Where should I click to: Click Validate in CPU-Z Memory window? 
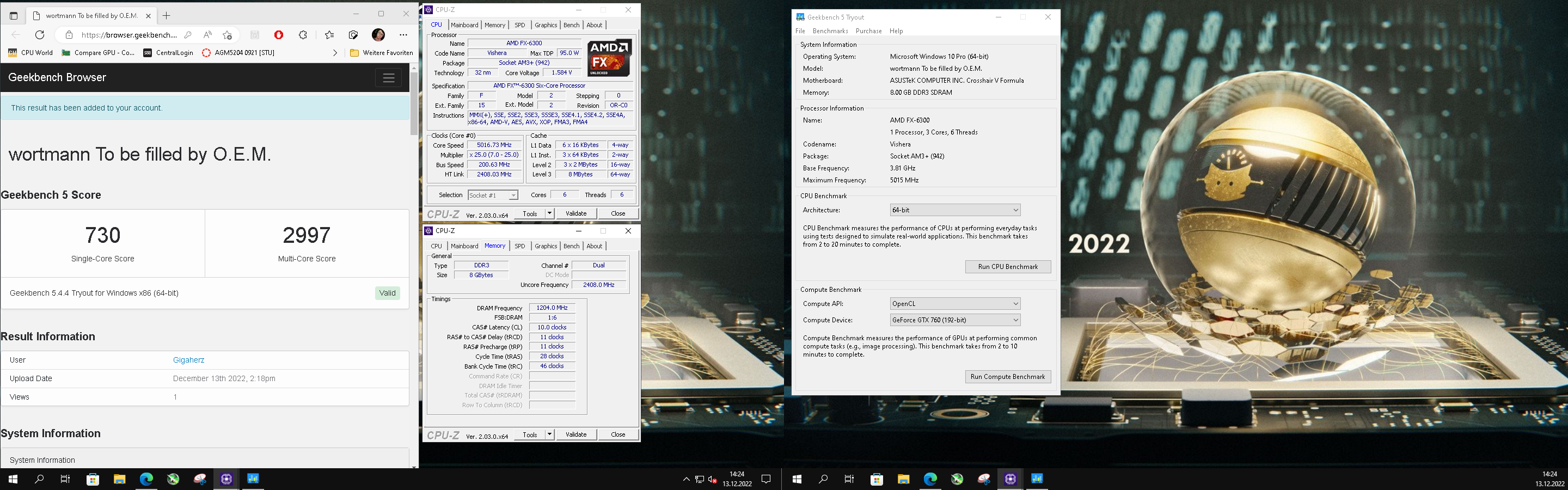click(576, 434)
